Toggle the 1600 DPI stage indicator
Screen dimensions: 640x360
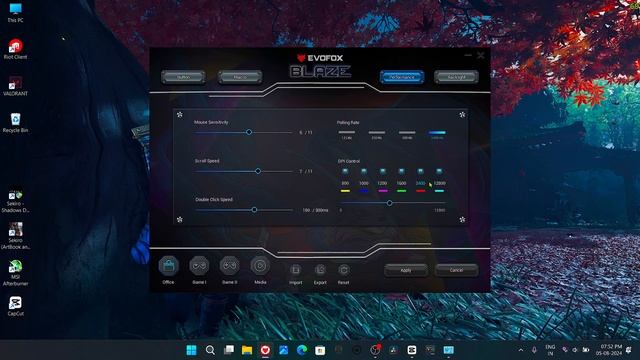[402, 171]
